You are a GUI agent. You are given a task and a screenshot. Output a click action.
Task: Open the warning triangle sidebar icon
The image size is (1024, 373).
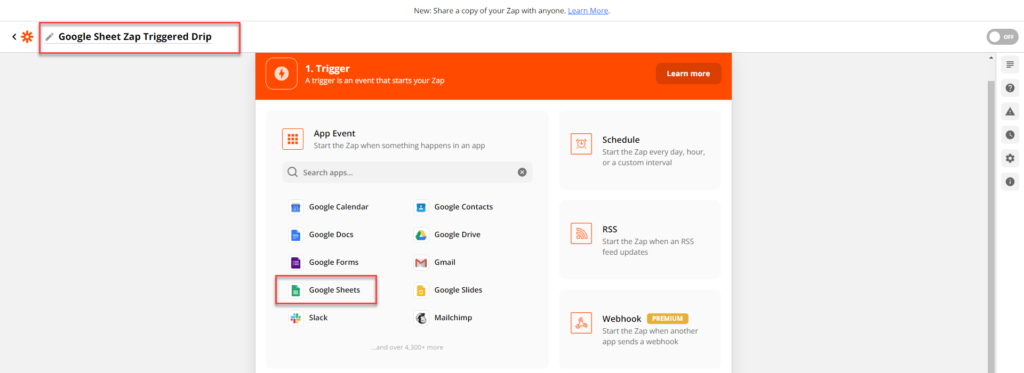(x=1010, y=111)
